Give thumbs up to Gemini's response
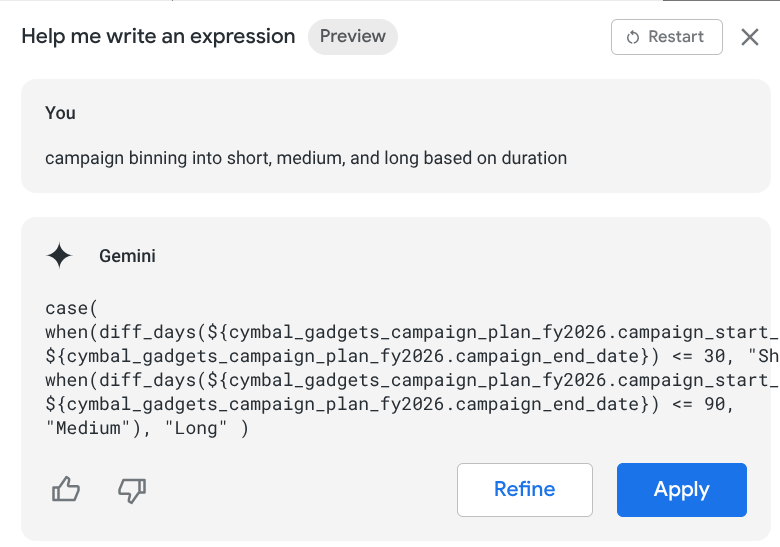The width and height of the screenshot is (780, 547). (x=66, y=489)
